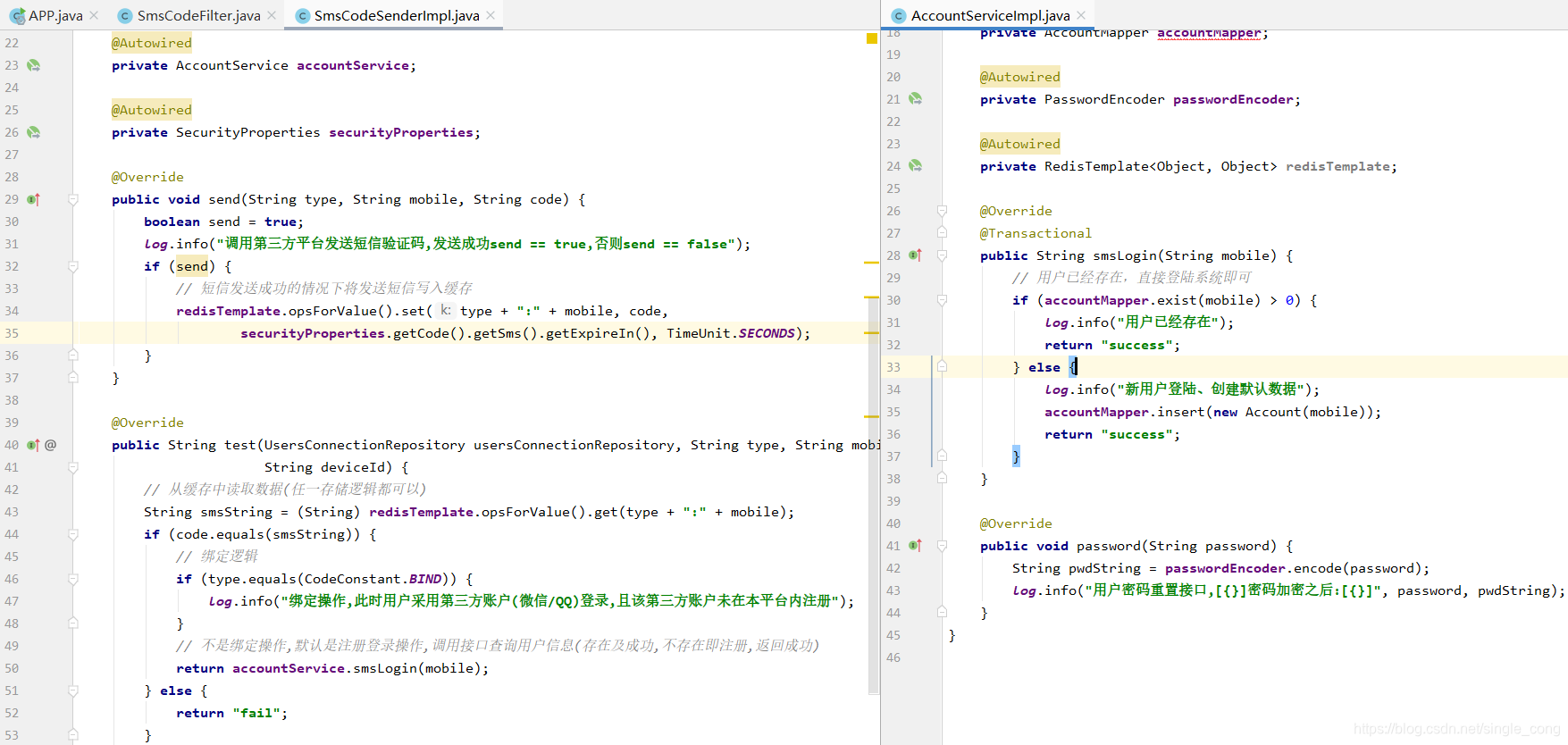Close the APP.java tab
1568x745 pixels.
click(94, 15)
